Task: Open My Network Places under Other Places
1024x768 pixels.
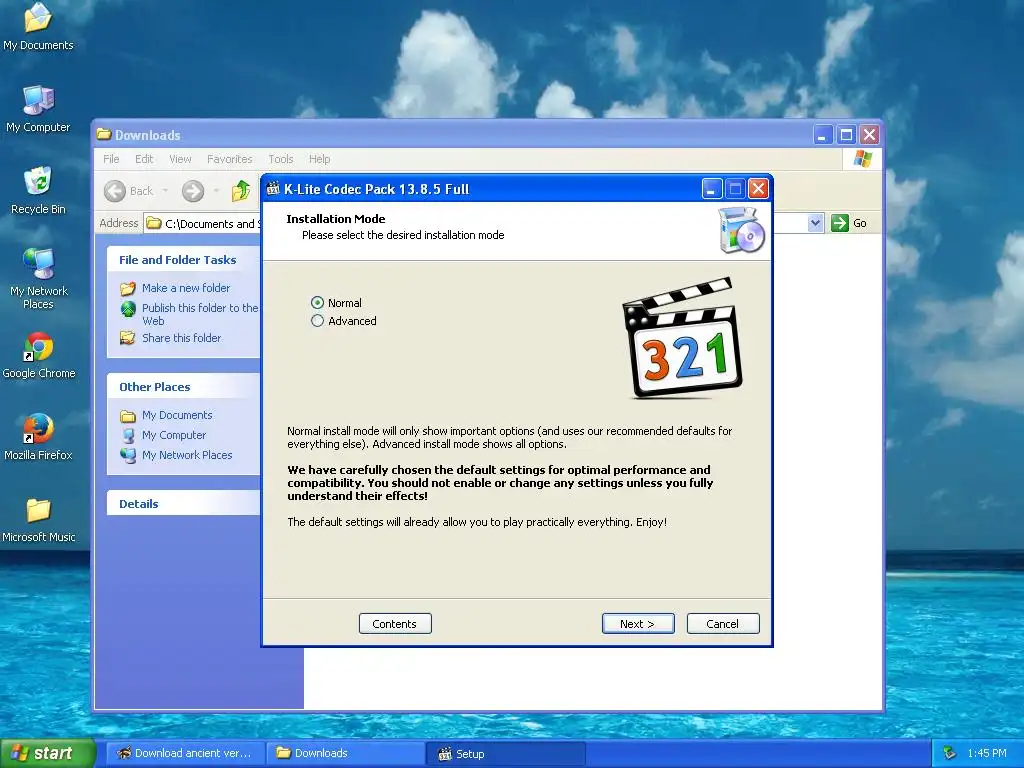Action: pos(187,455)
